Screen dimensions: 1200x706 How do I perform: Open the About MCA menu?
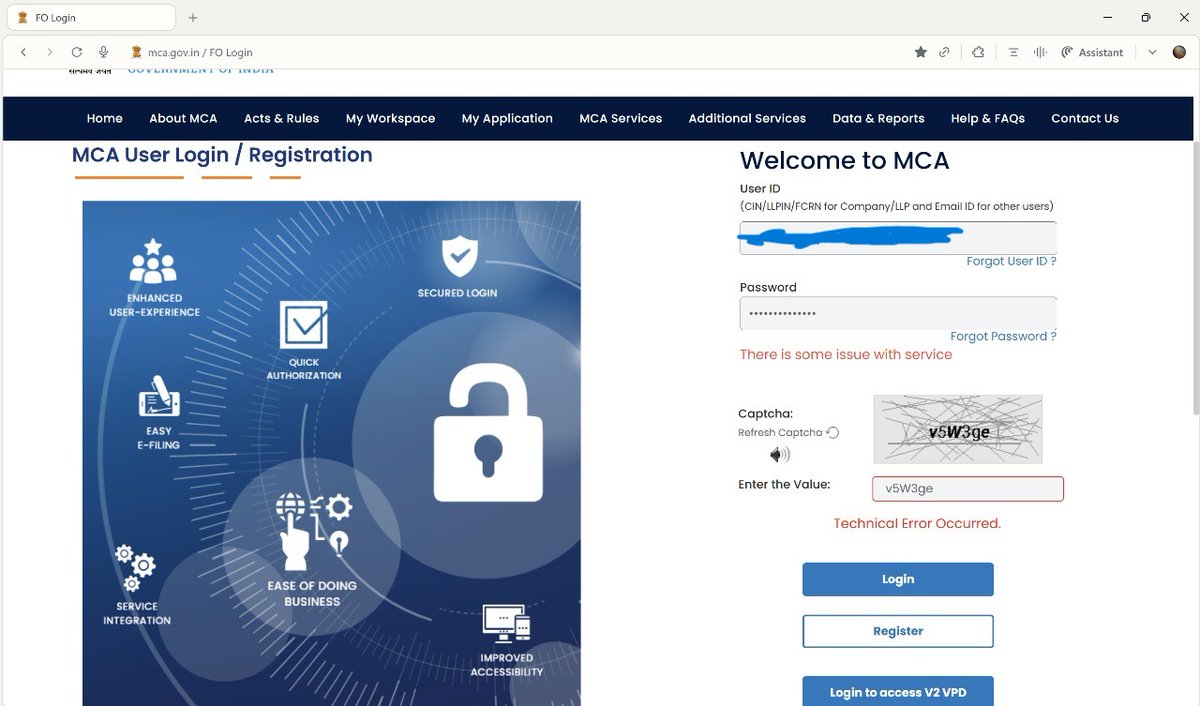pyautogui.click(x=183, y=118)
